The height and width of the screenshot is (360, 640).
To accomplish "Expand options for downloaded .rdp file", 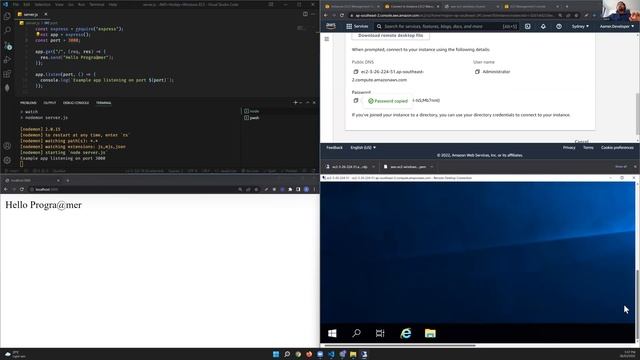I will pos(373,167).
